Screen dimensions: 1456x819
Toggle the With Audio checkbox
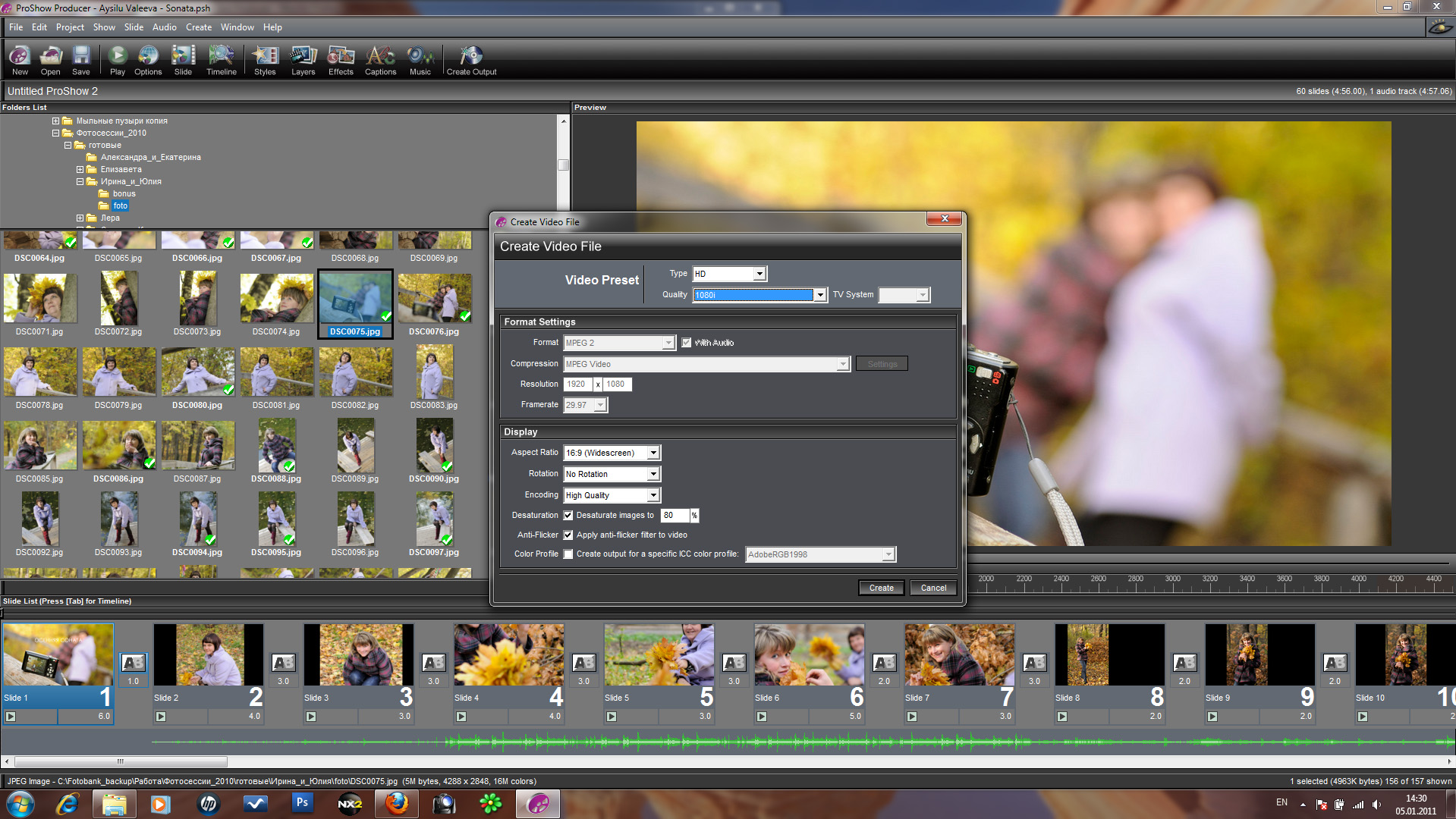click(687, 343)
